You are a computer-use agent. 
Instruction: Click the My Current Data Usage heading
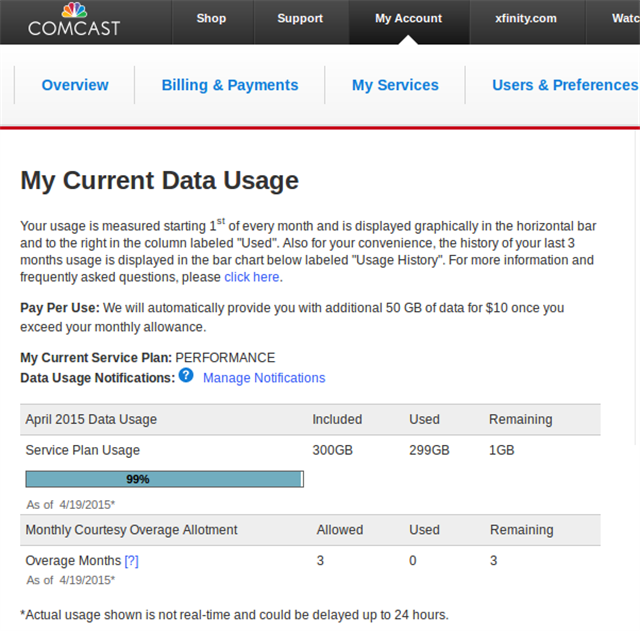[x=160, y=181]
